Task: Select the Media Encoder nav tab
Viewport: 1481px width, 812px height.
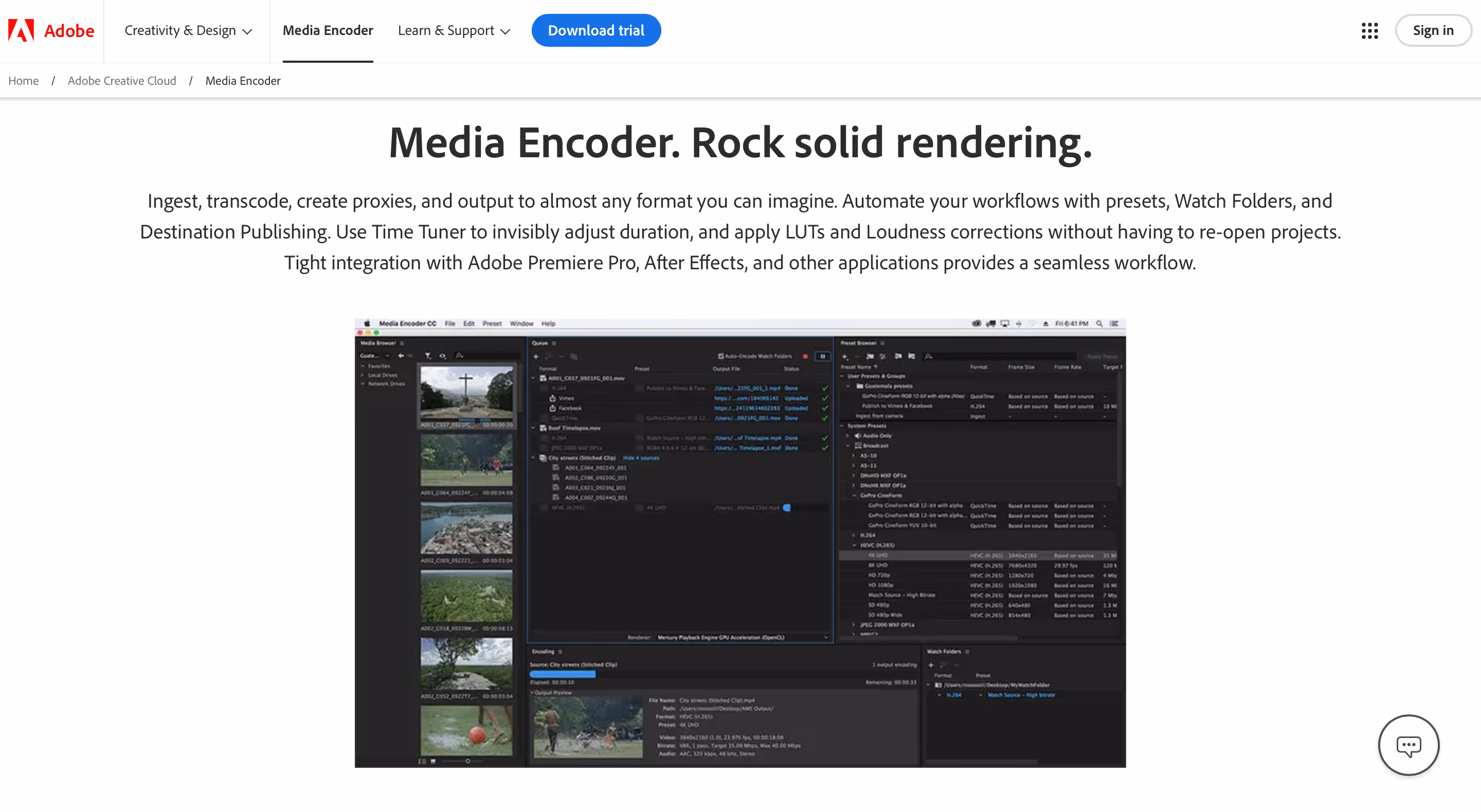Action: 328,30
